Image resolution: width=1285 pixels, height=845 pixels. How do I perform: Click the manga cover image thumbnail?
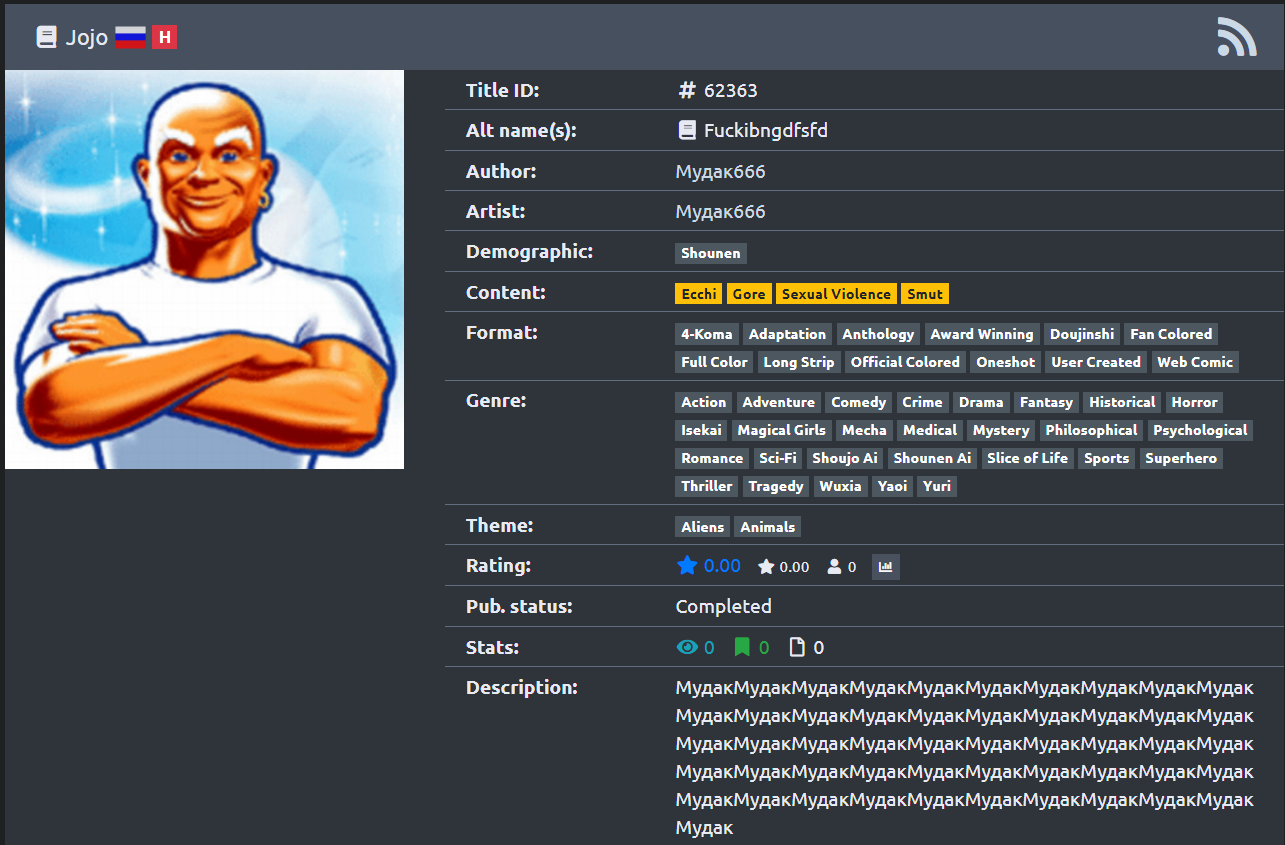click(204, 269)
